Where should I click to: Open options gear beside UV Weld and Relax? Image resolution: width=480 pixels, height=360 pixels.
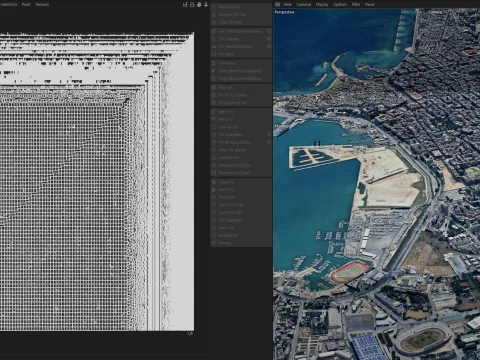click(269, 46)
